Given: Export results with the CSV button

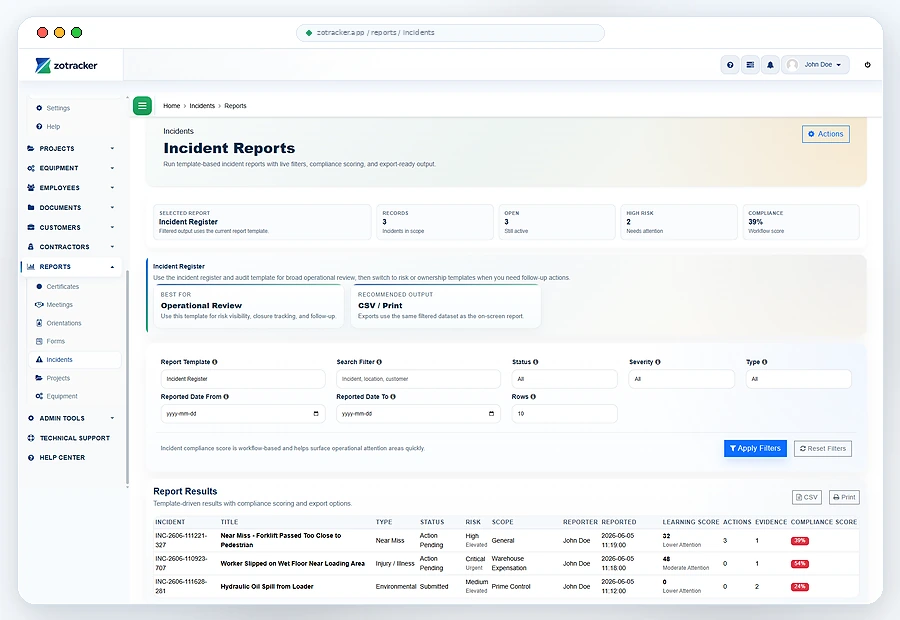Looking at the screenshot, I should [807, 497].
